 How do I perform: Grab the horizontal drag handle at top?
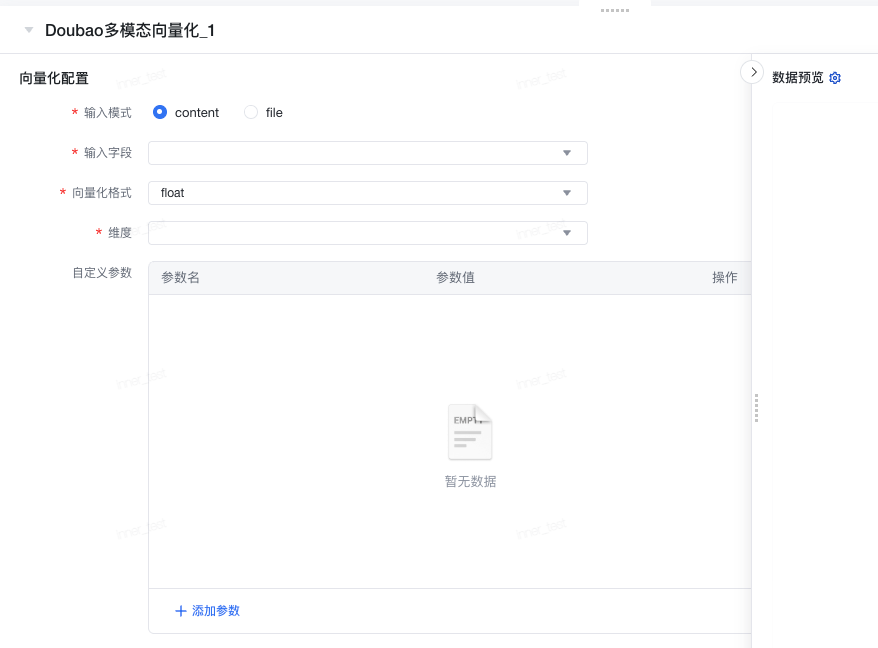point(614,10)
